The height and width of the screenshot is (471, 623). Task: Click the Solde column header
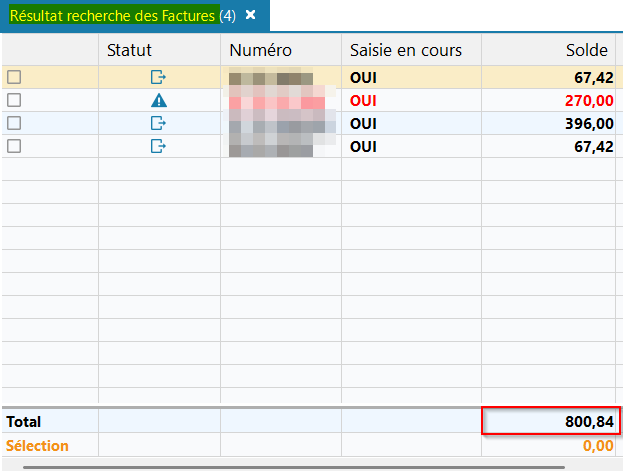pos(585,50)
